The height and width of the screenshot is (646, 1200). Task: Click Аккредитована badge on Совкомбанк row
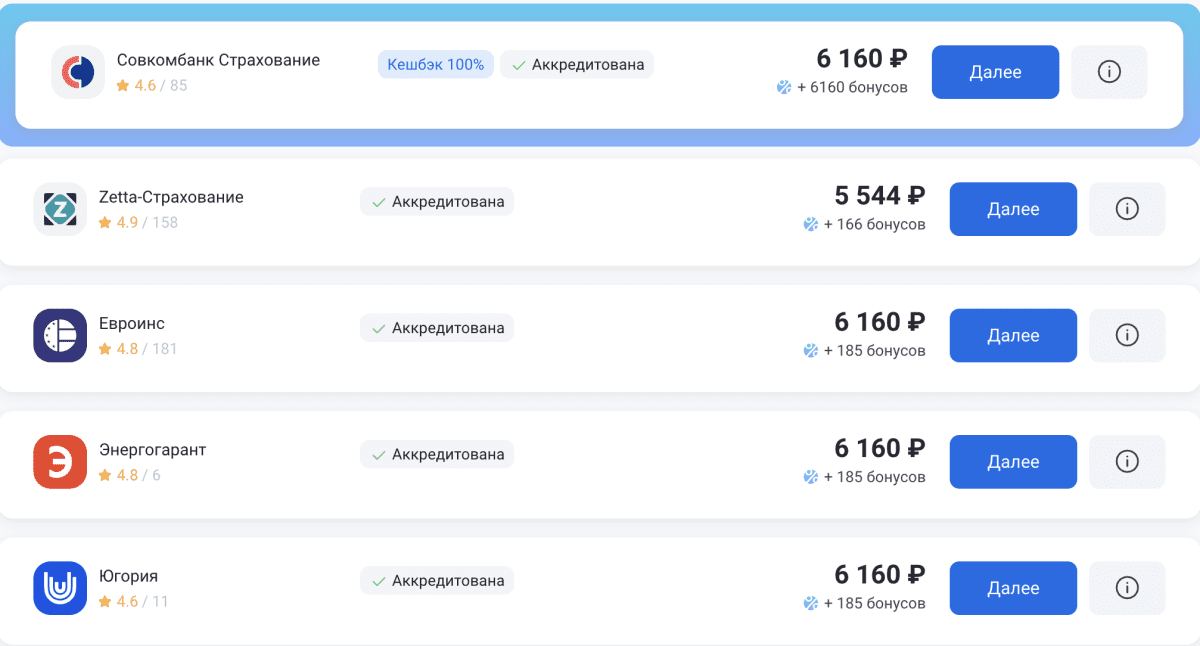[577, 65]
